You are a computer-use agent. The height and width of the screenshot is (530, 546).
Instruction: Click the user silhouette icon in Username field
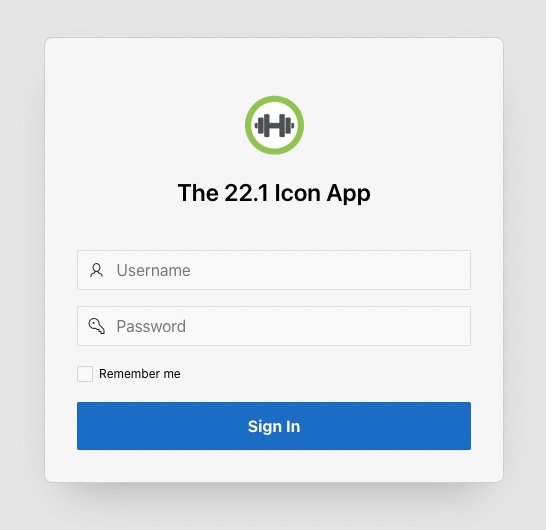tap(96, 270)
